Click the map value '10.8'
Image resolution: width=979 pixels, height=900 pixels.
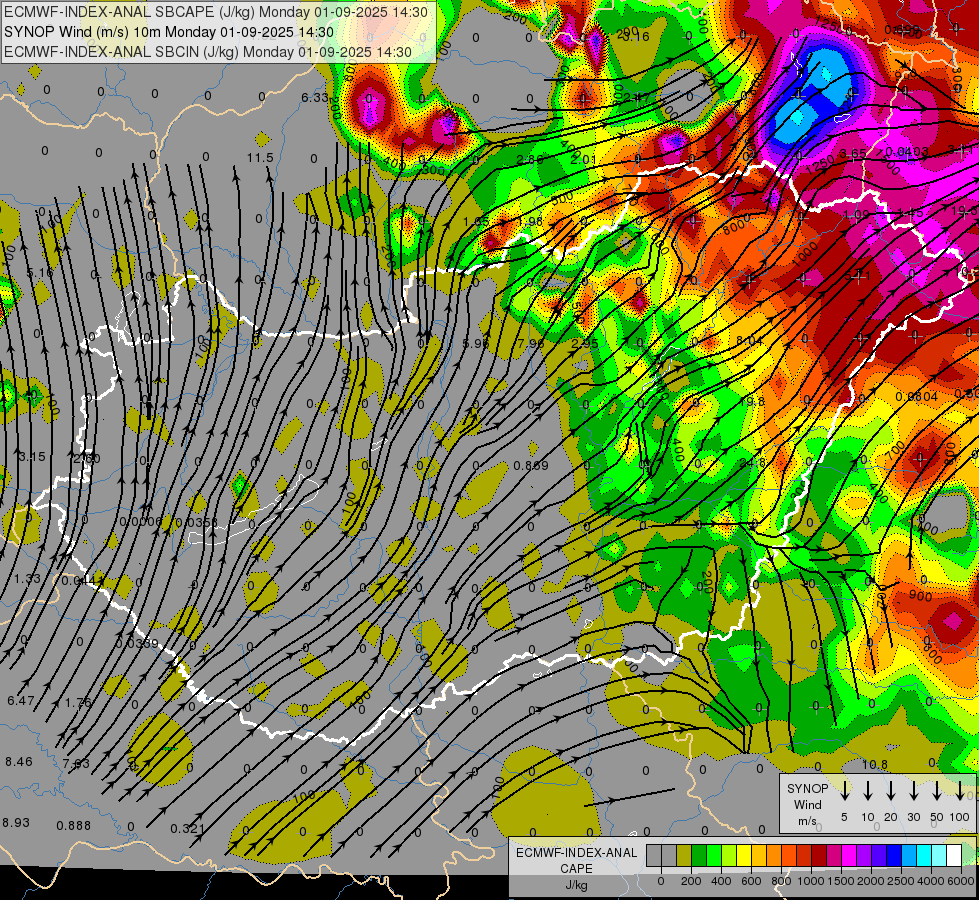coord(875,764)
